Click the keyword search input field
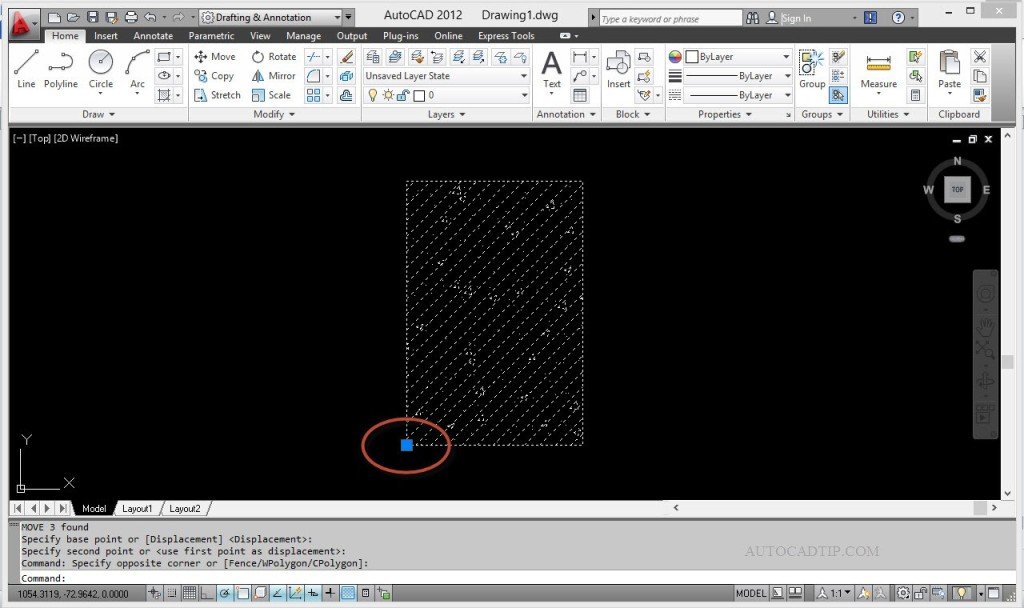 (669, 18)
